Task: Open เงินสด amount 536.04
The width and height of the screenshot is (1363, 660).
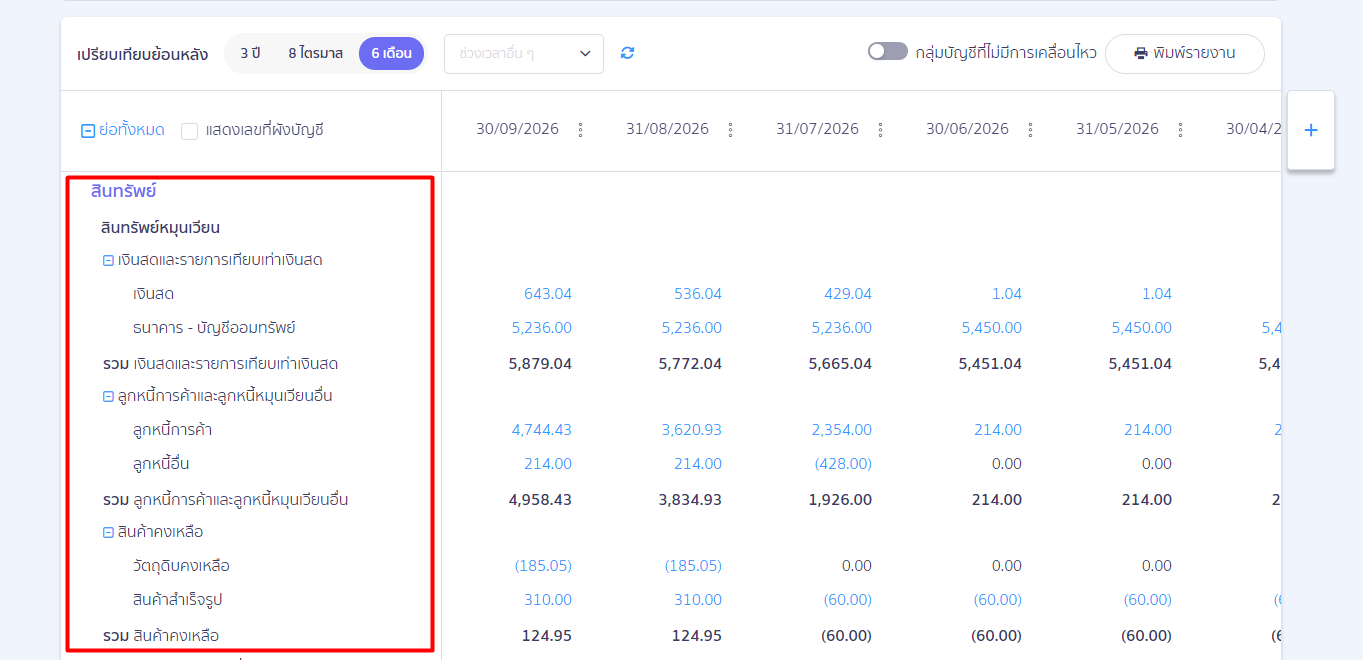Action: click(698, 294)
